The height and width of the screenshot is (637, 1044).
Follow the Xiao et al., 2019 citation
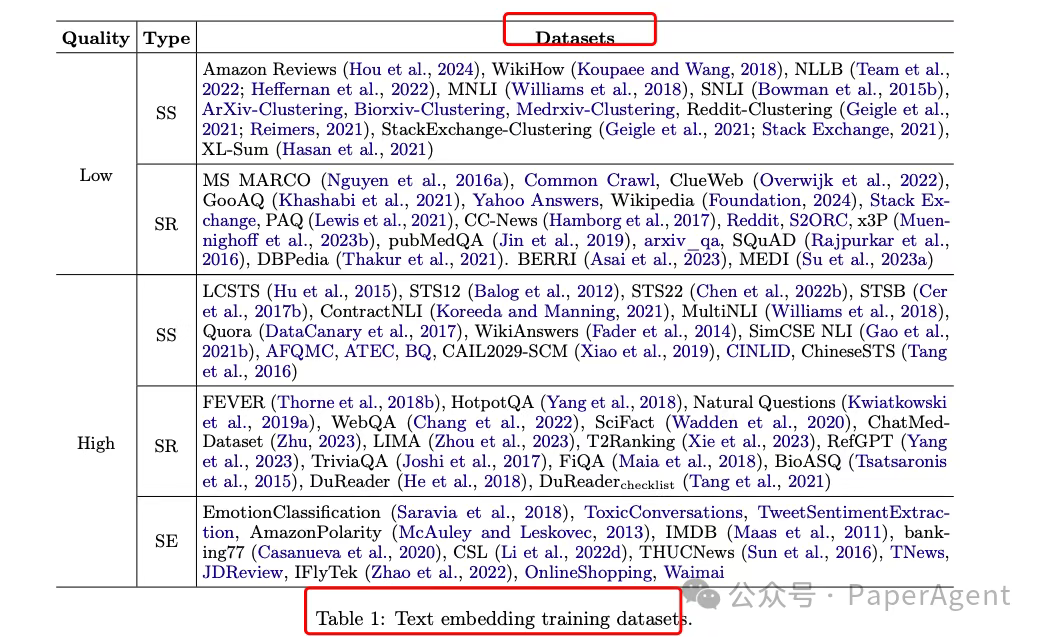point(647,351)
